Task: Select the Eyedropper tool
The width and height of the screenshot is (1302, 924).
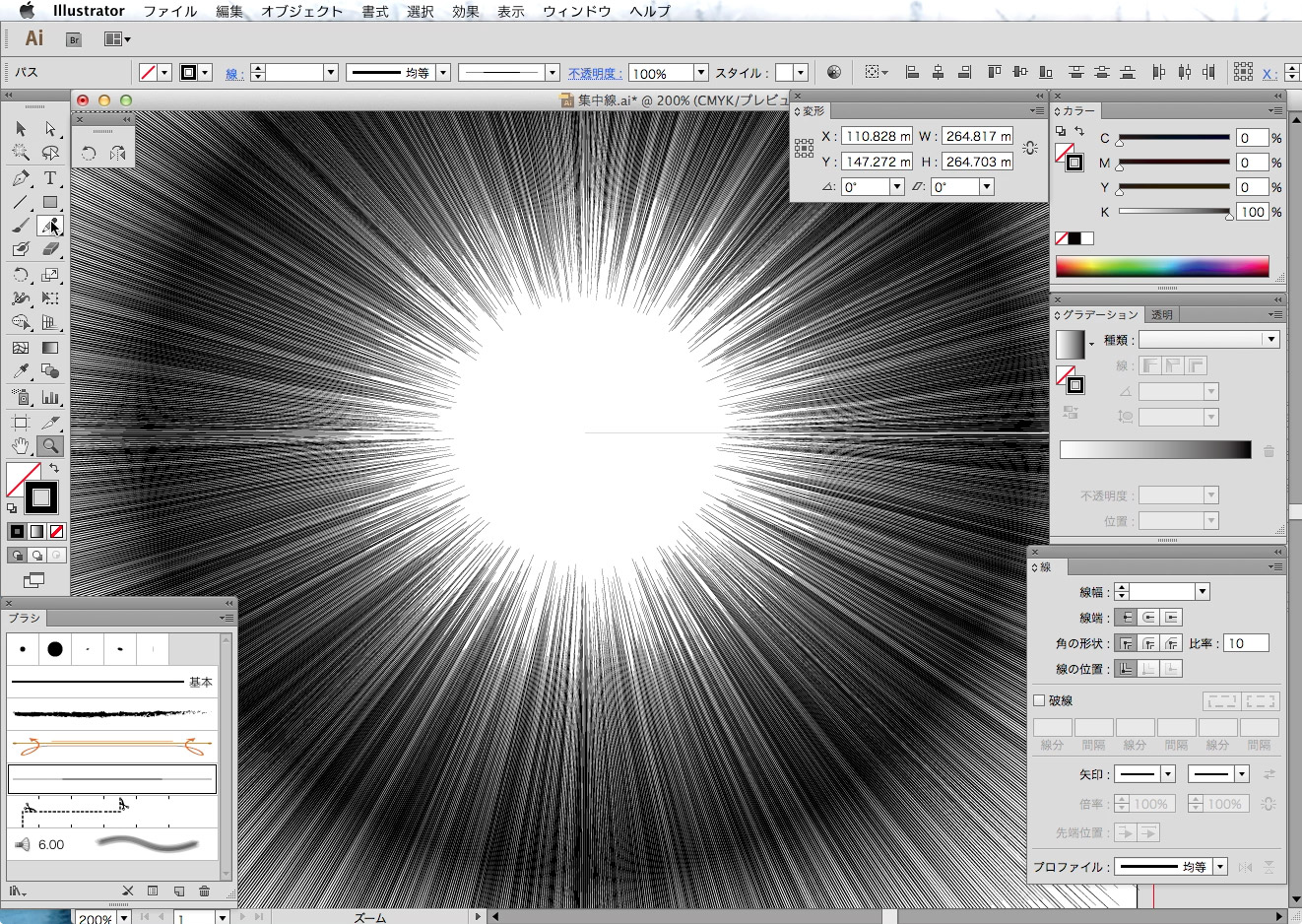Action: (21, 371)
